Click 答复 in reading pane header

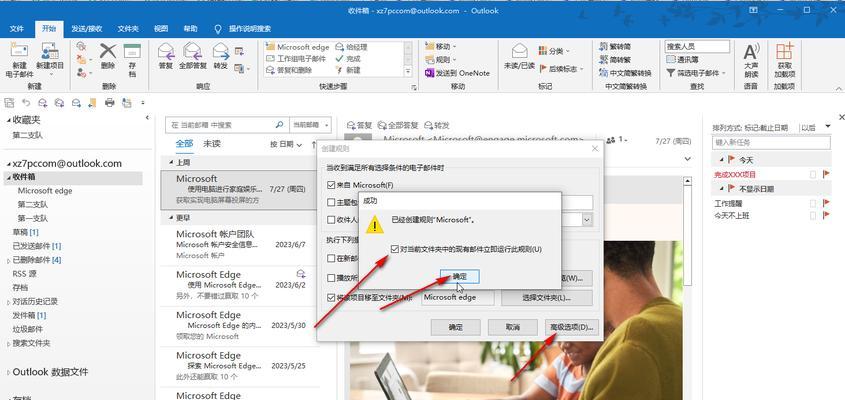[359, 125]
